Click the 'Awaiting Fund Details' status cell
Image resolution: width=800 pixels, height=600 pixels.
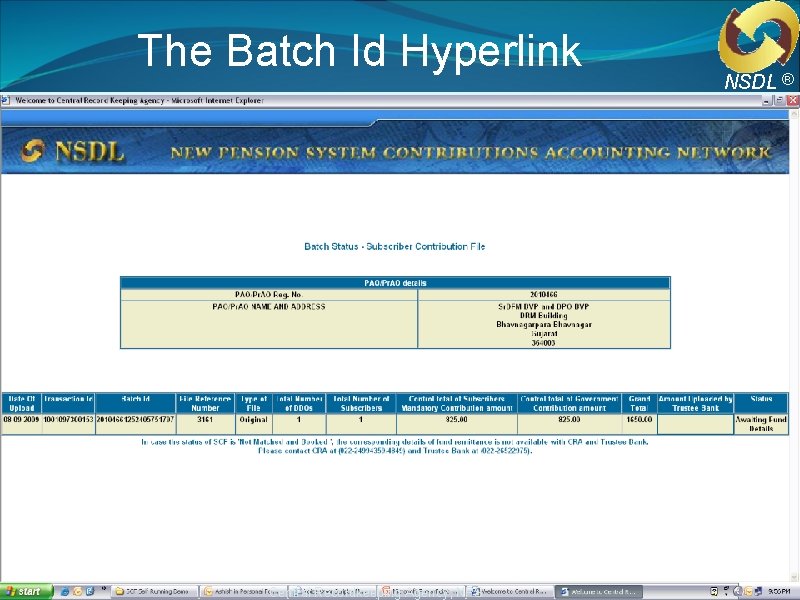coord(761,424)
